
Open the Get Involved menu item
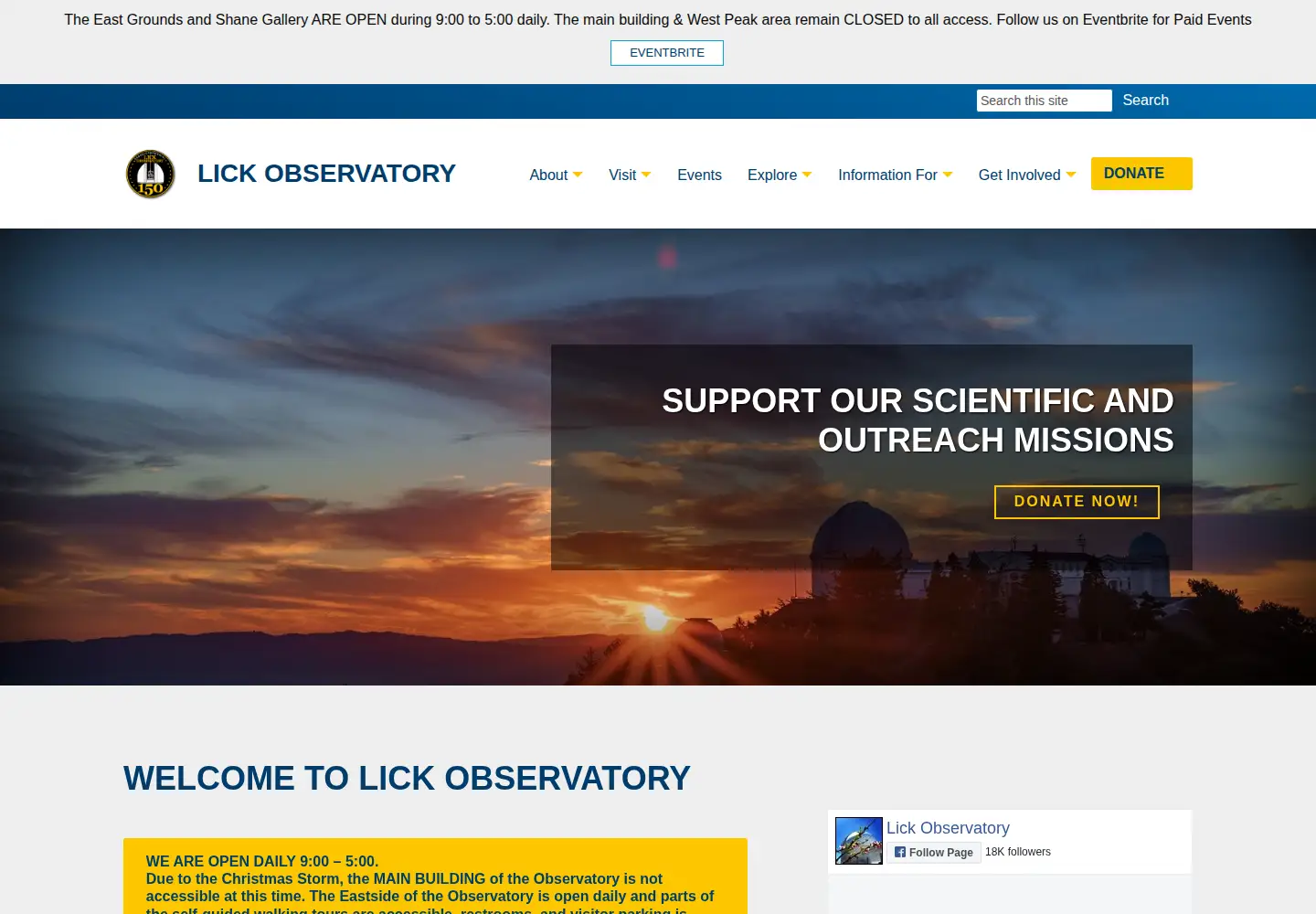coord(1019,175)
